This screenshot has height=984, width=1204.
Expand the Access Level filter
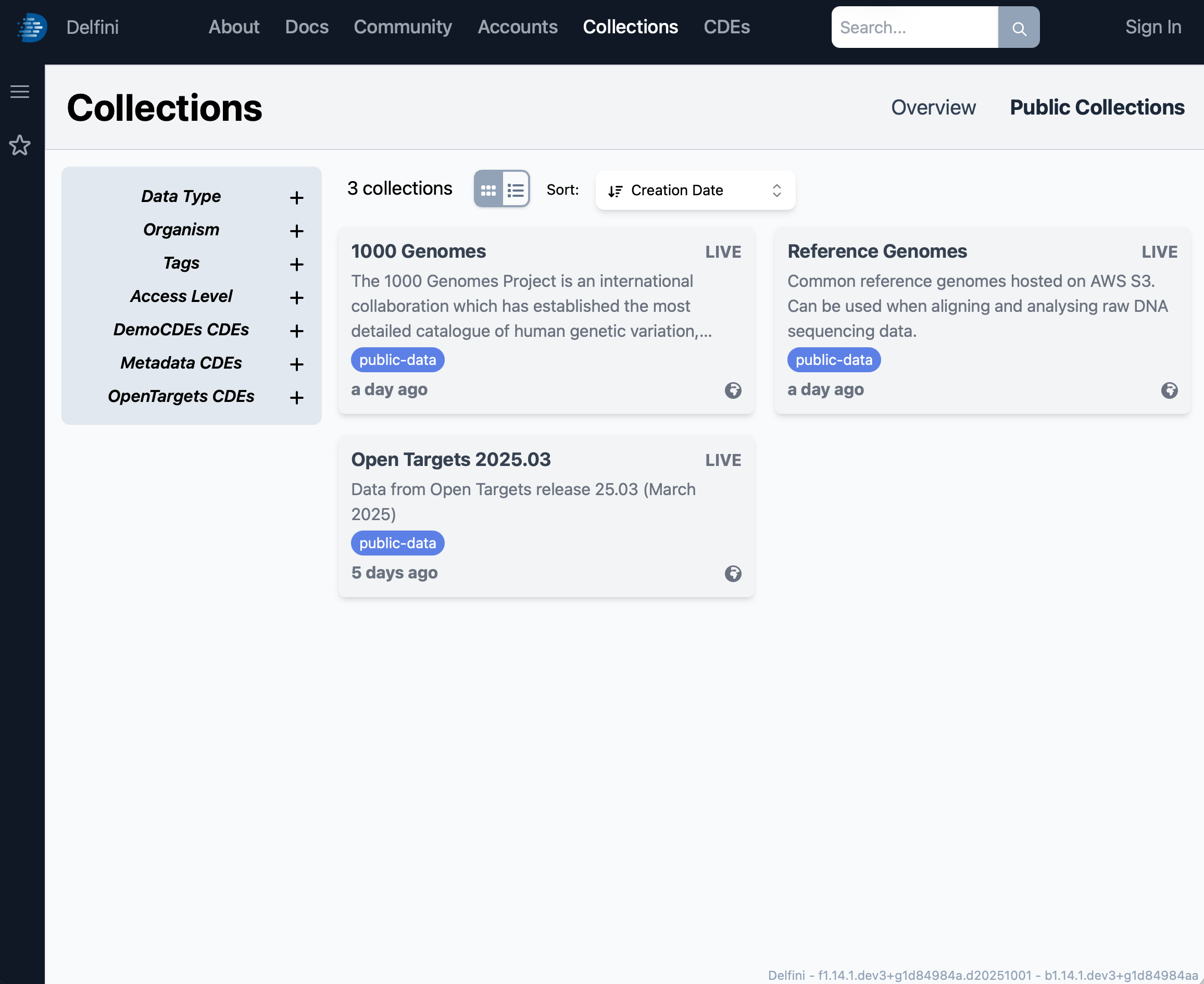pyautogui.click(x=296, y=298)
